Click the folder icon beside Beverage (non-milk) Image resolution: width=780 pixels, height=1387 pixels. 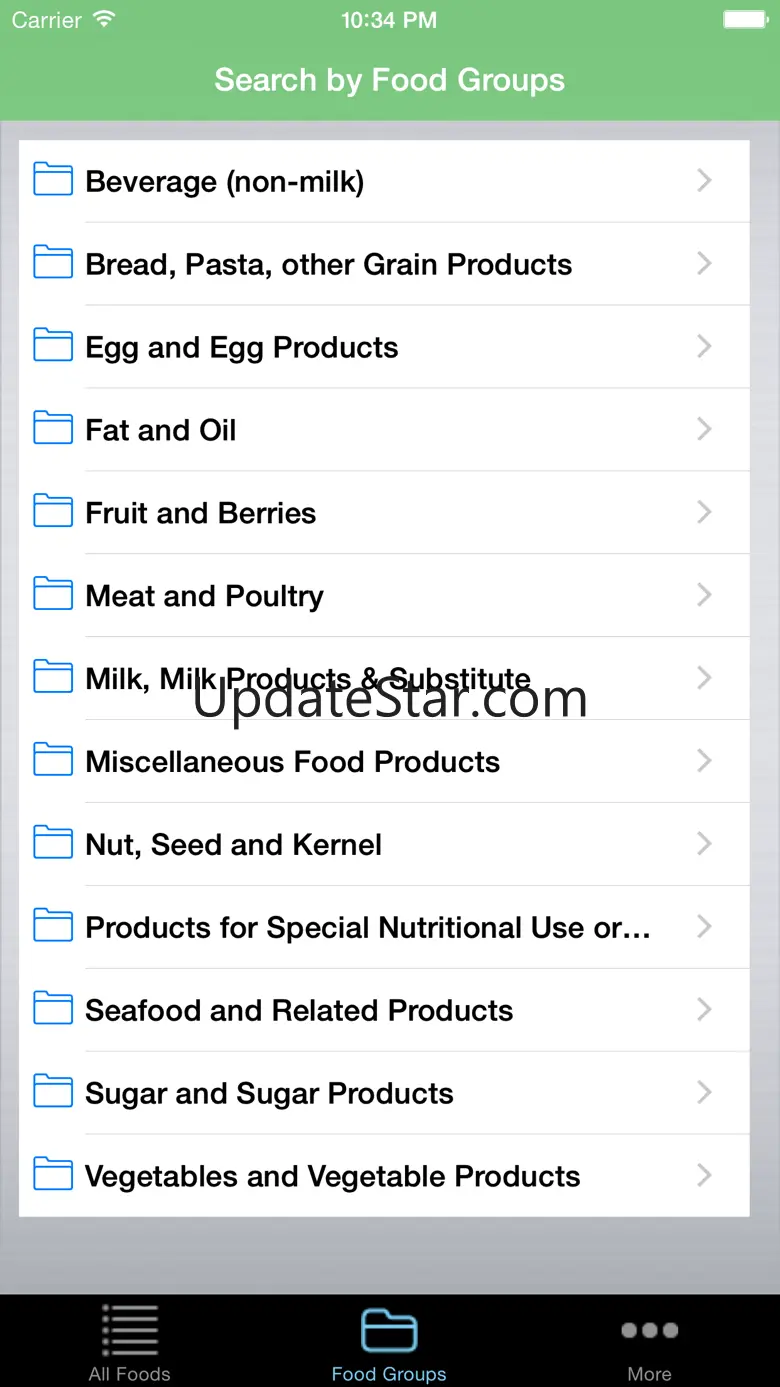(53, 180)
